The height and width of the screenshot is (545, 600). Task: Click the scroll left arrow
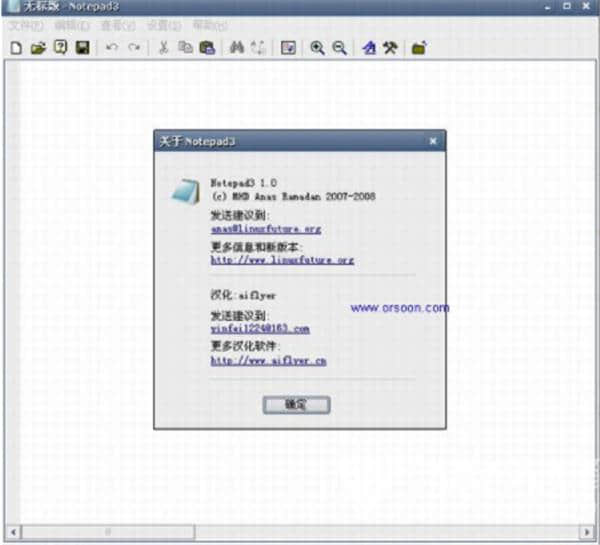pyautogui.click(x=13, y=532)
